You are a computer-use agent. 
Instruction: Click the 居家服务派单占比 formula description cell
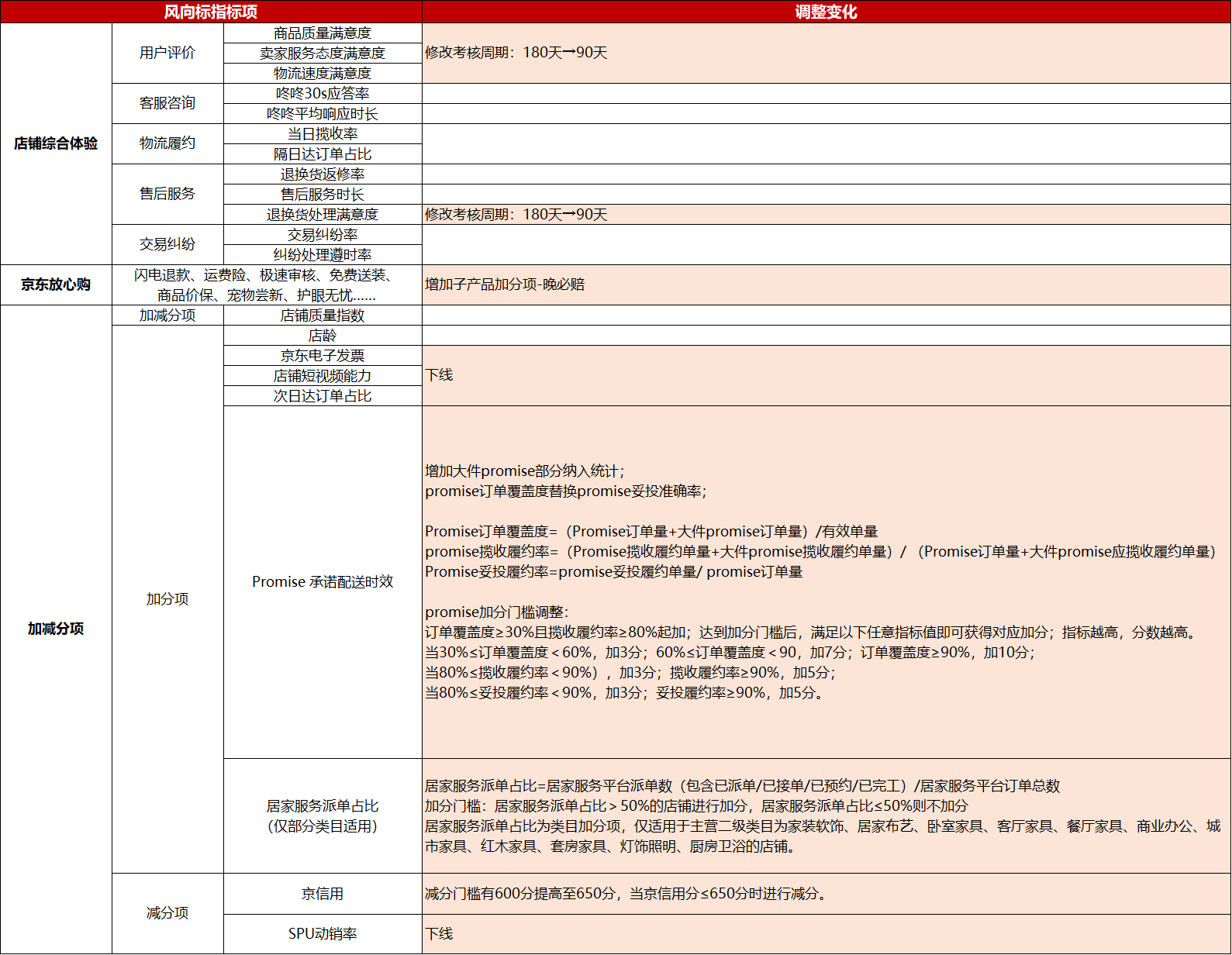coord(827,816)
